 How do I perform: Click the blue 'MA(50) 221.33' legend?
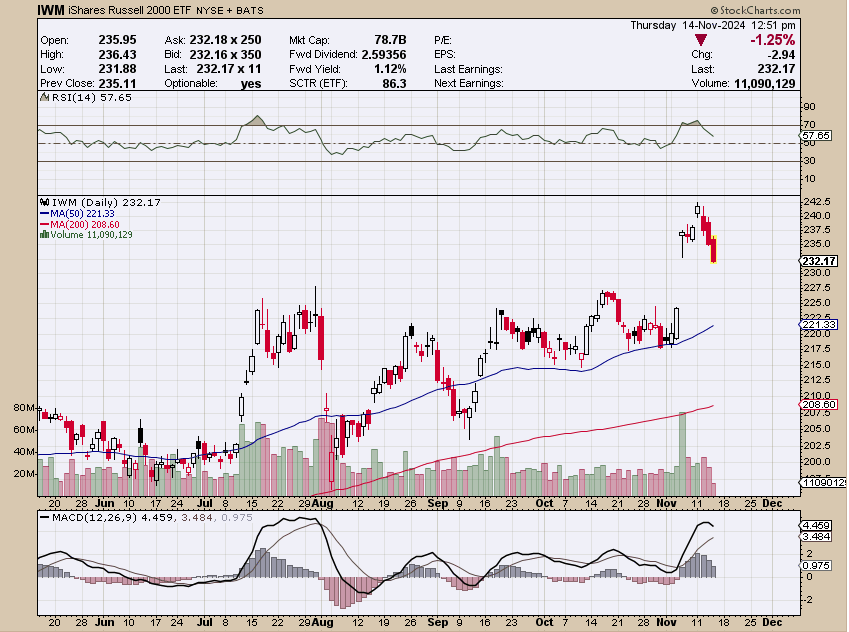point(77,214)
